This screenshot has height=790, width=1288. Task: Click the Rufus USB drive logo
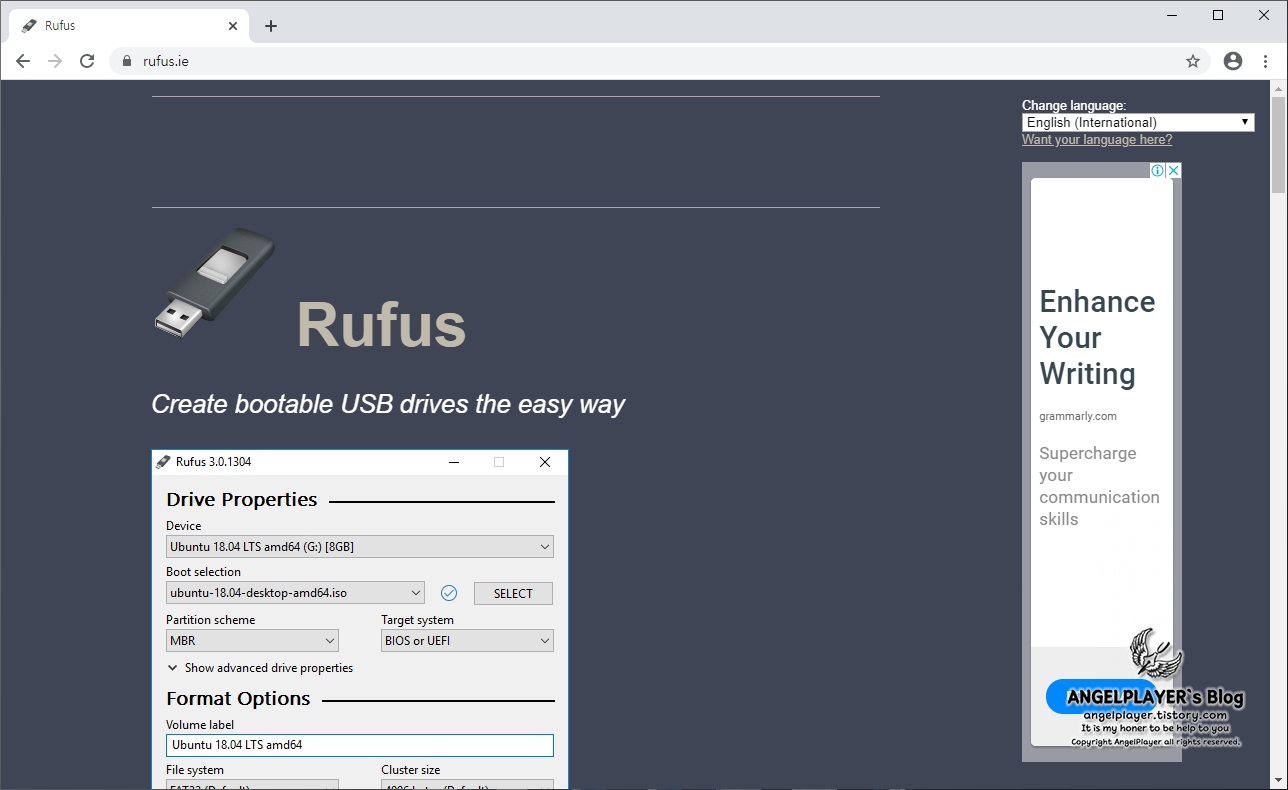215,282
